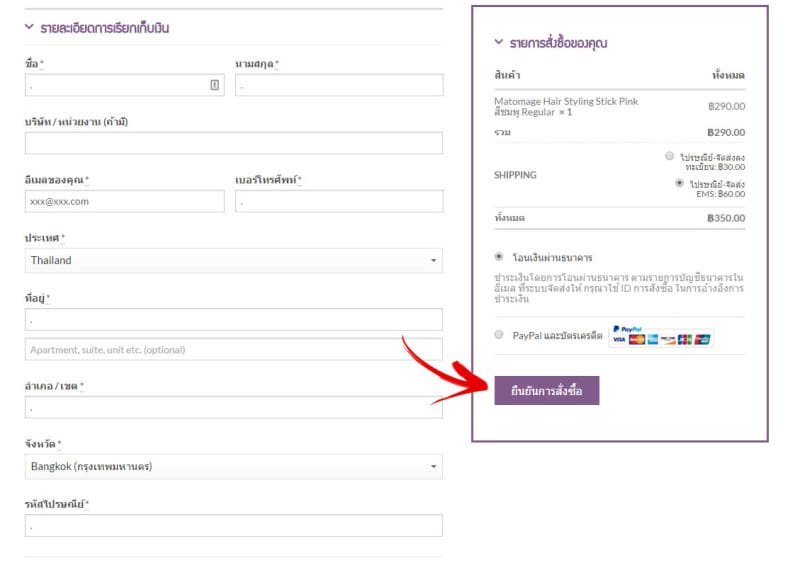Image resolution: width=800 pixels, height=565 pixels.
Task: Click the UnionPay card icon
Action: 702,340
